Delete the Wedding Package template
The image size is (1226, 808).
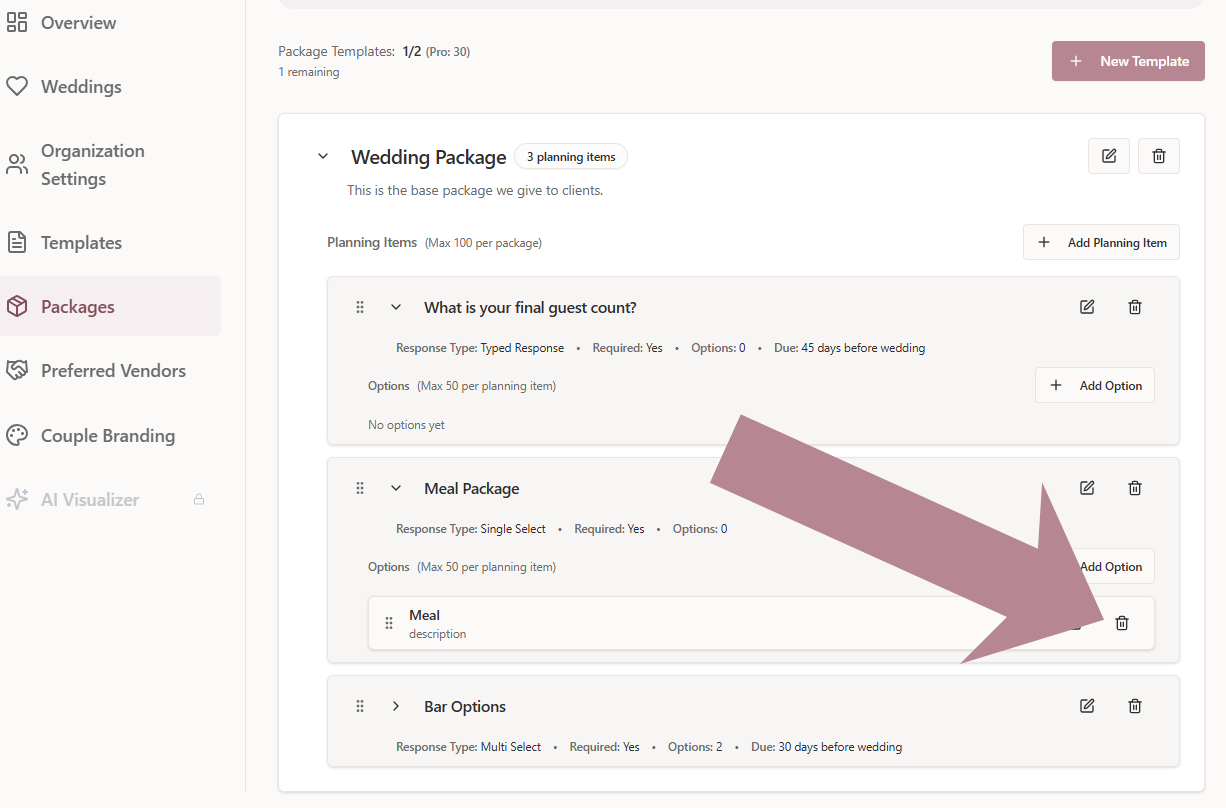pyautogui.click(x=1159, y=156)
